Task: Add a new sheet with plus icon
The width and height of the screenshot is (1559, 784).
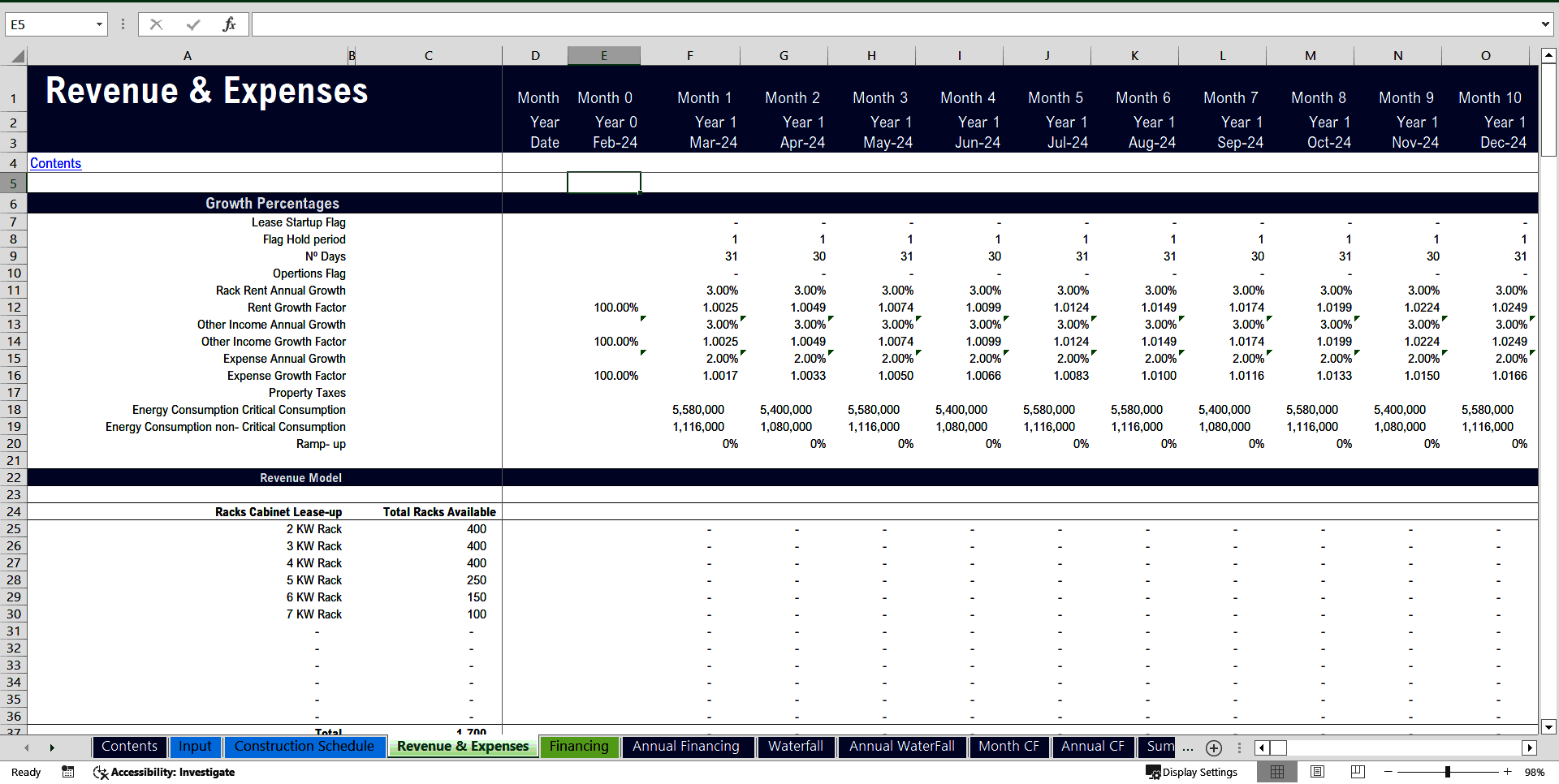Action: pos(1214,747)
